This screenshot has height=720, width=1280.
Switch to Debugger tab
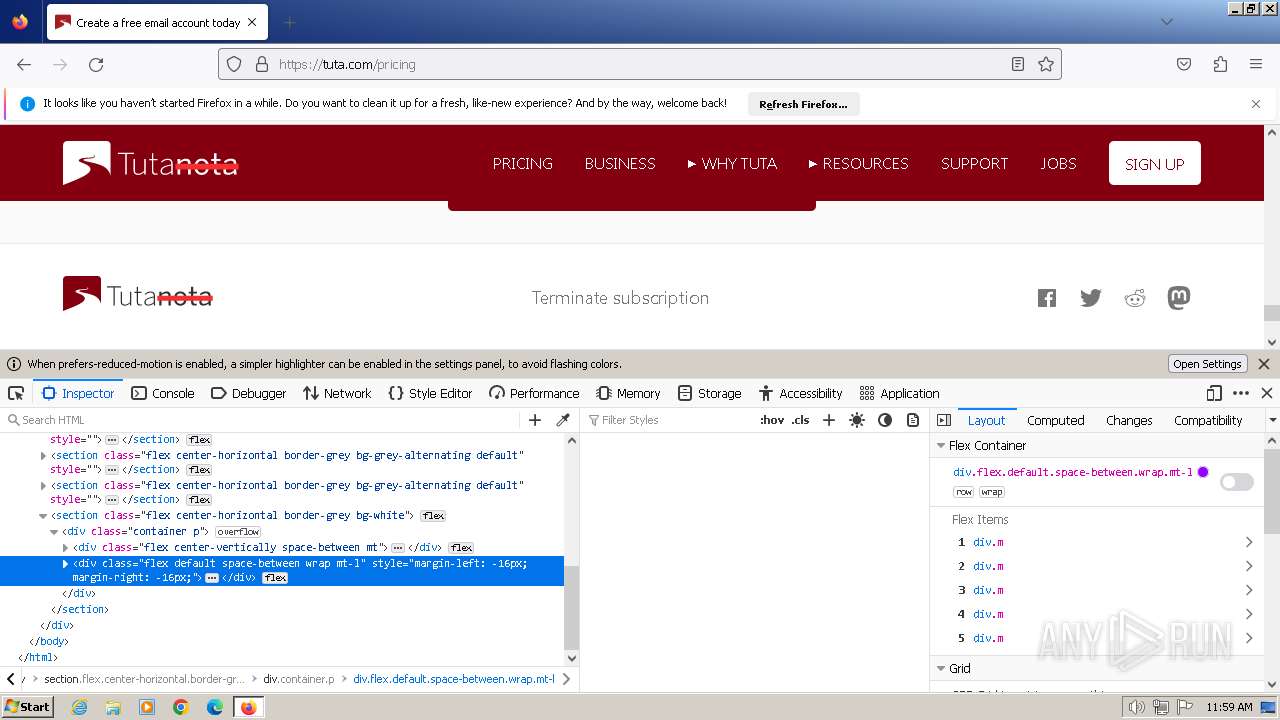[x=249, y=393]
